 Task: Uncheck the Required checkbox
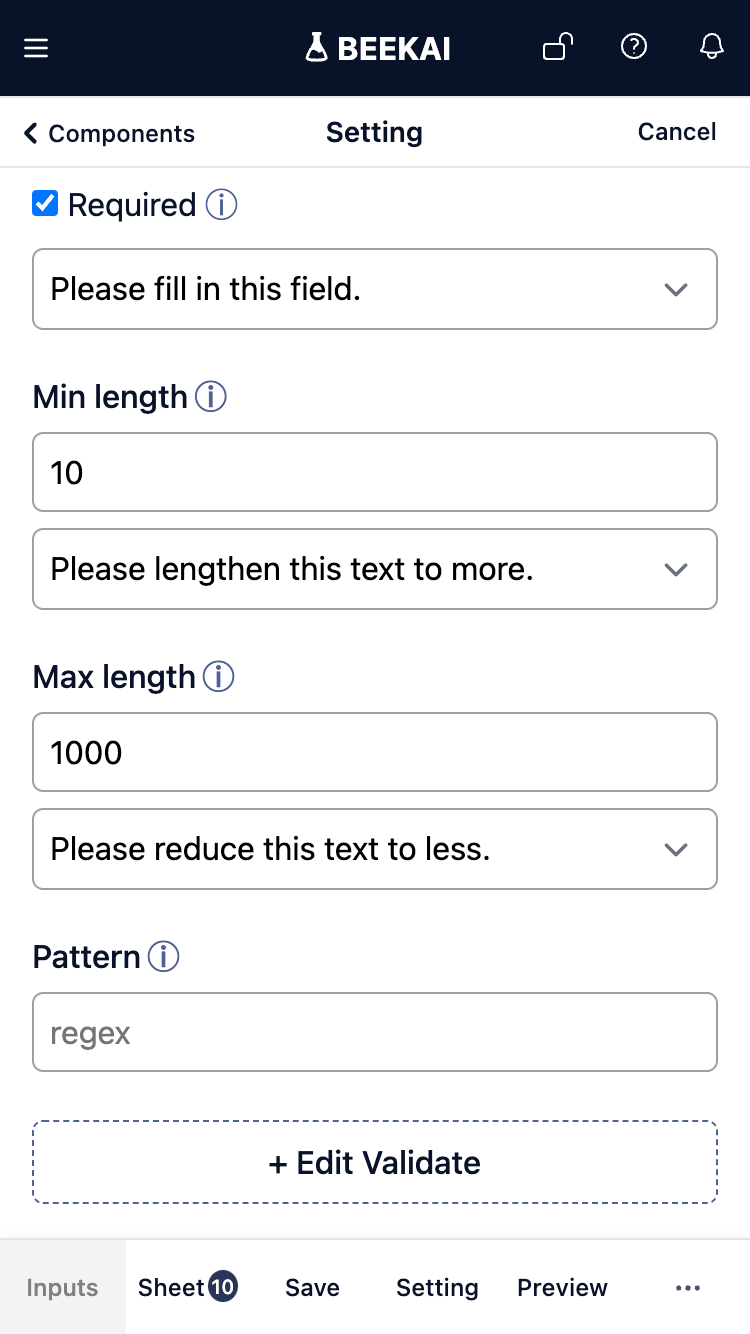(45, 204)
